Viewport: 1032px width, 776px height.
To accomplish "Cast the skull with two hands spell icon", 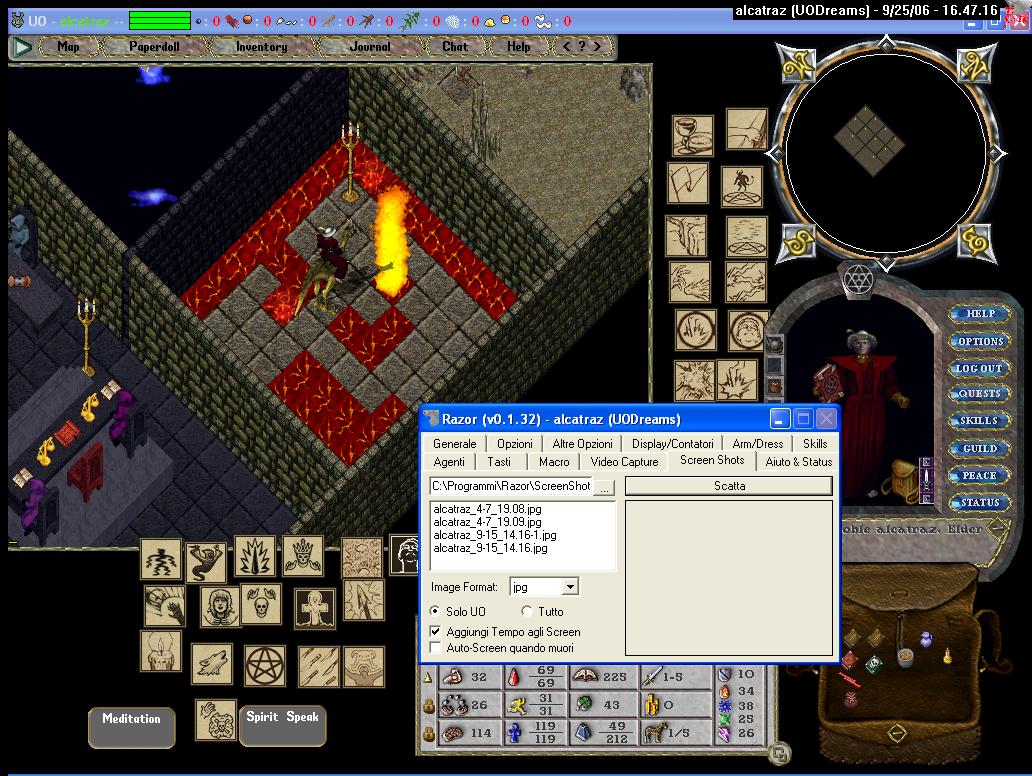I will [261, 603].
